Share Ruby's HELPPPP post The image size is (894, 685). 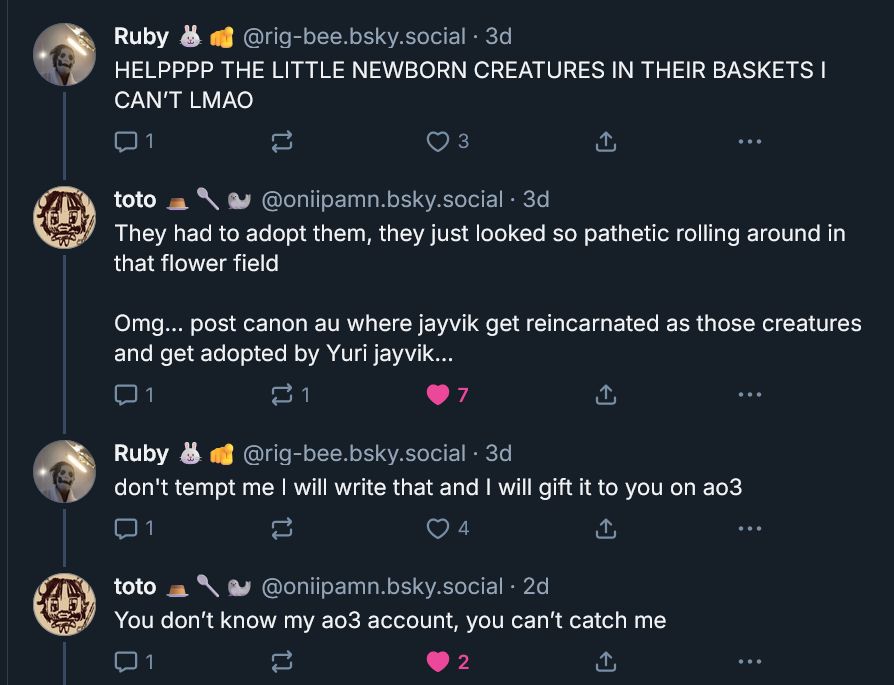(x=605, y=141)
